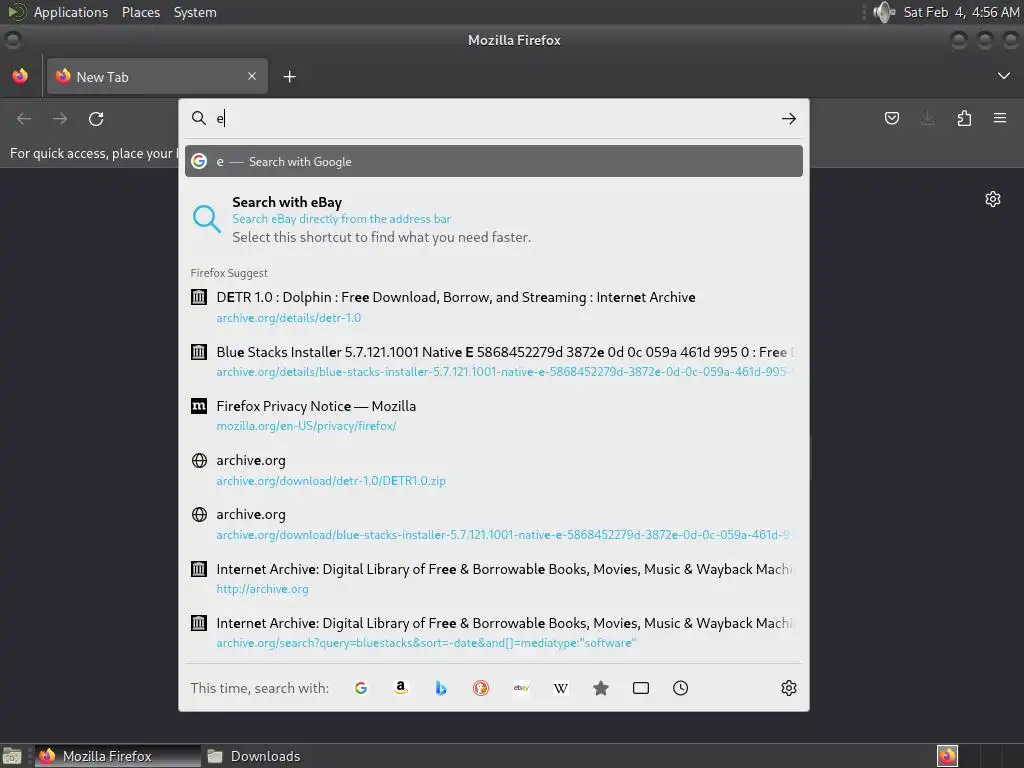Select the Search with eBay shortcut
Viewport: 1024px width, 768px height.
pyautogui.click(x=494, y=219)
